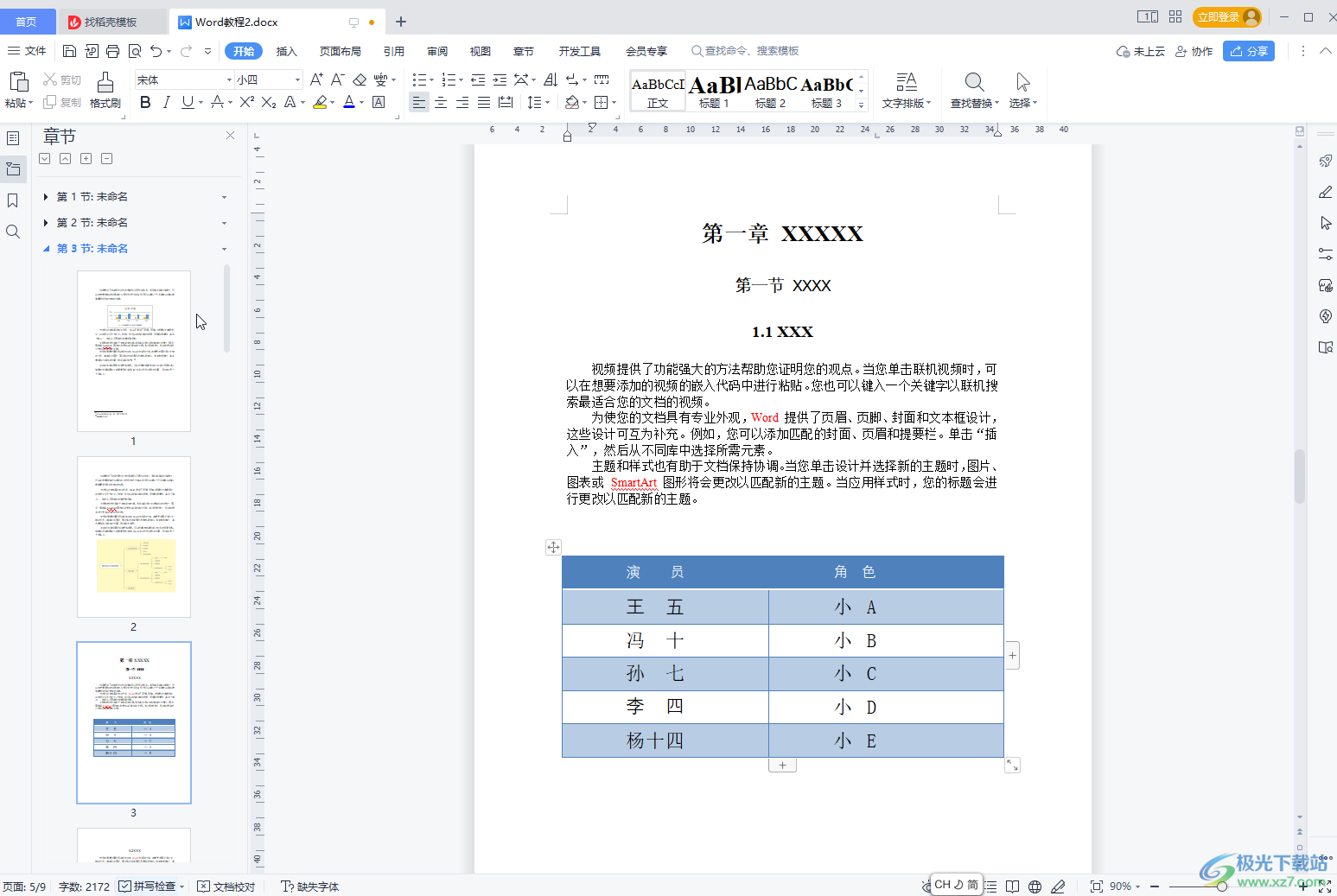1337x896 pixels.
Task: Justify the paragraph text
Action: point(484,102)
